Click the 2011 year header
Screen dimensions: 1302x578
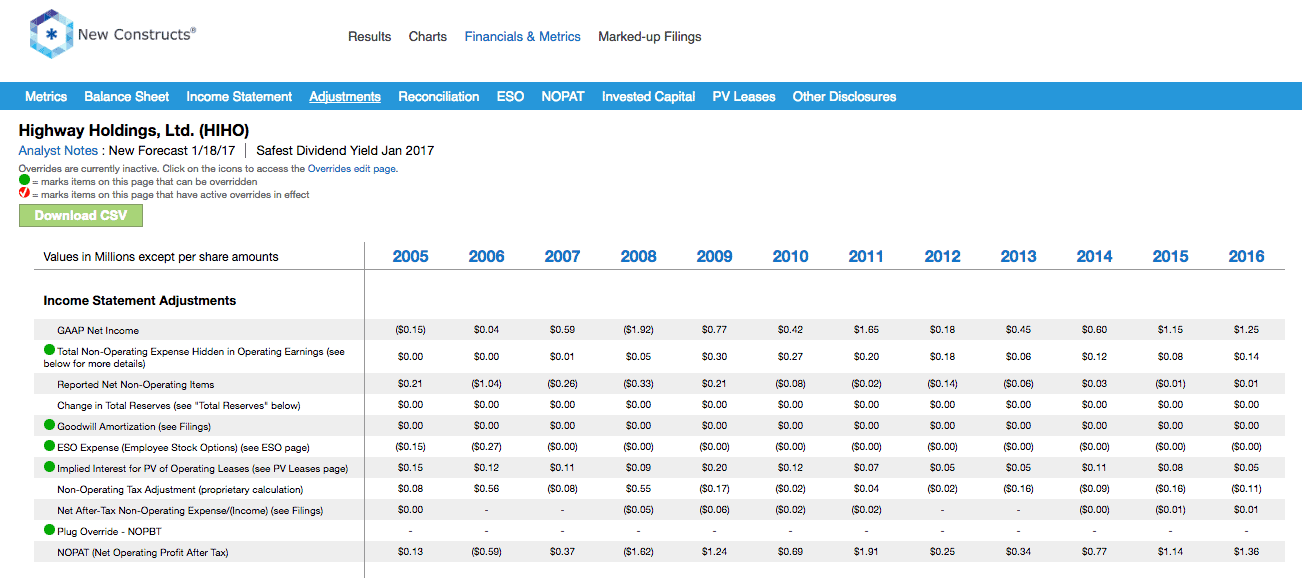[867, 257]
